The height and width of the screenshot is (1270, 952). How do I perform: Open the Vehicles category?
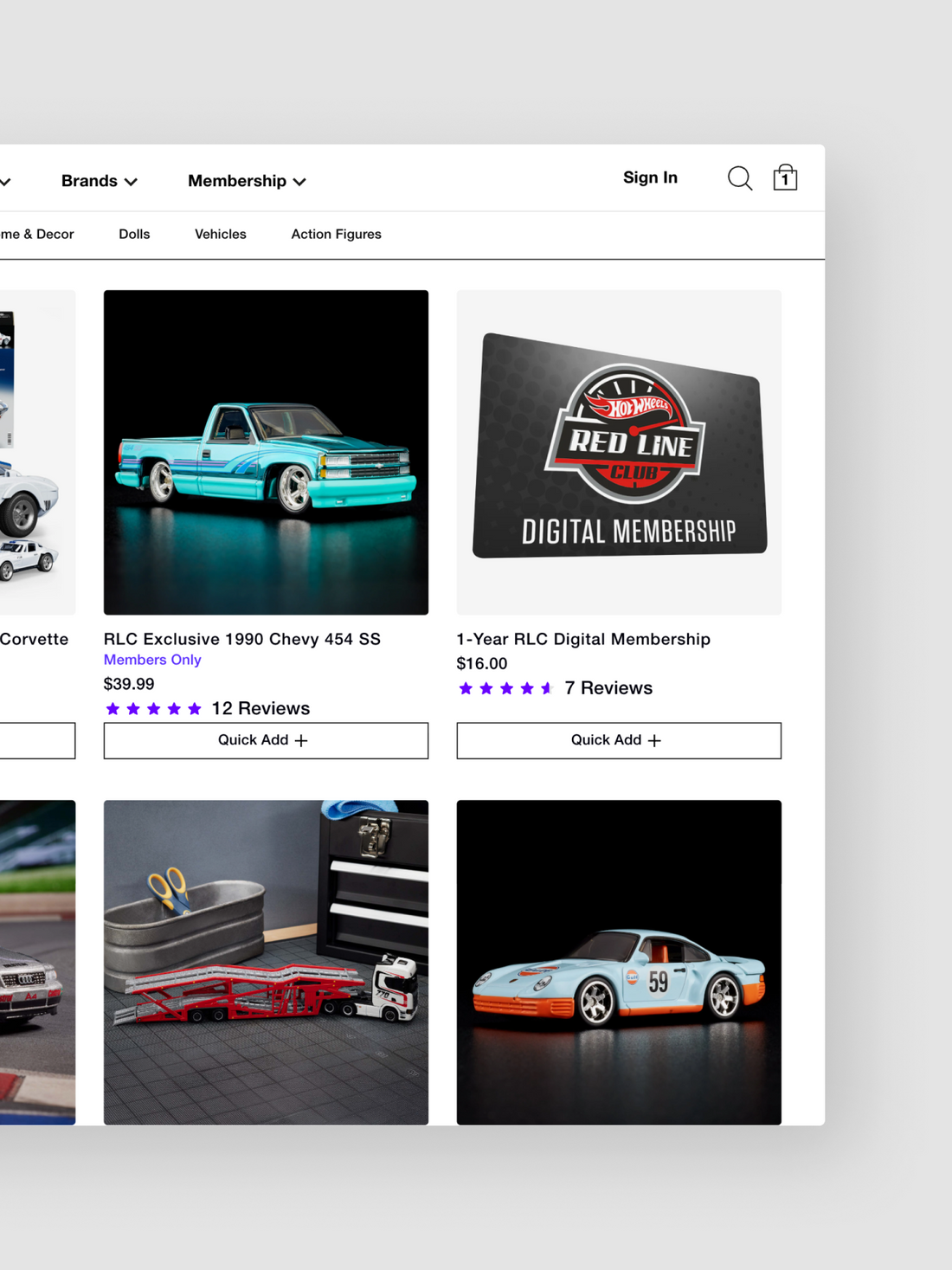tap(220, 235)
